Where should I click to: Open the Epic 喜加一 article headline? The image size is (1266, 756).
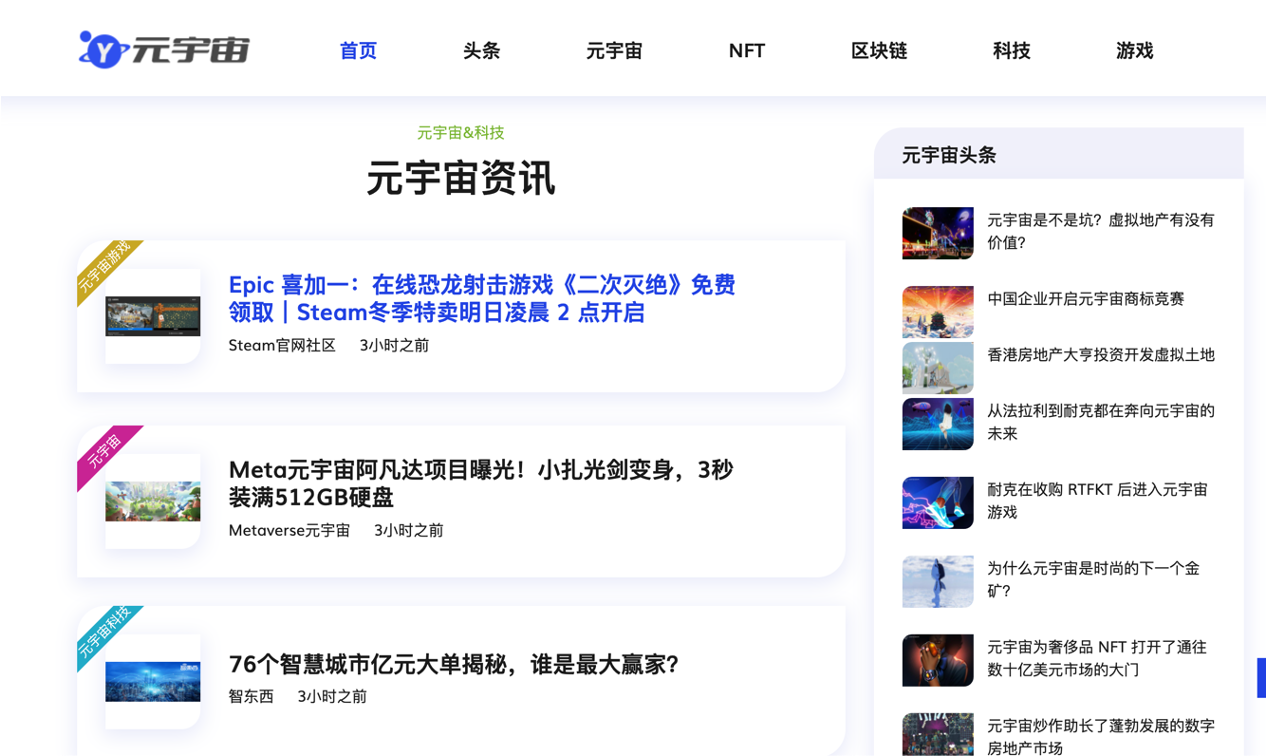point(482,298)
